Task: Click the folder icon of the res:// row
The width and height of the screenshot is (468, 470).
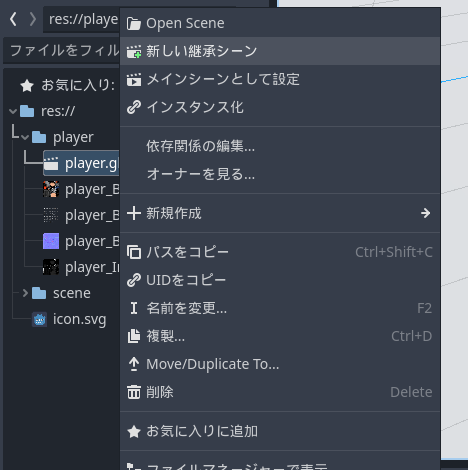Action: [x=27, y=111]
